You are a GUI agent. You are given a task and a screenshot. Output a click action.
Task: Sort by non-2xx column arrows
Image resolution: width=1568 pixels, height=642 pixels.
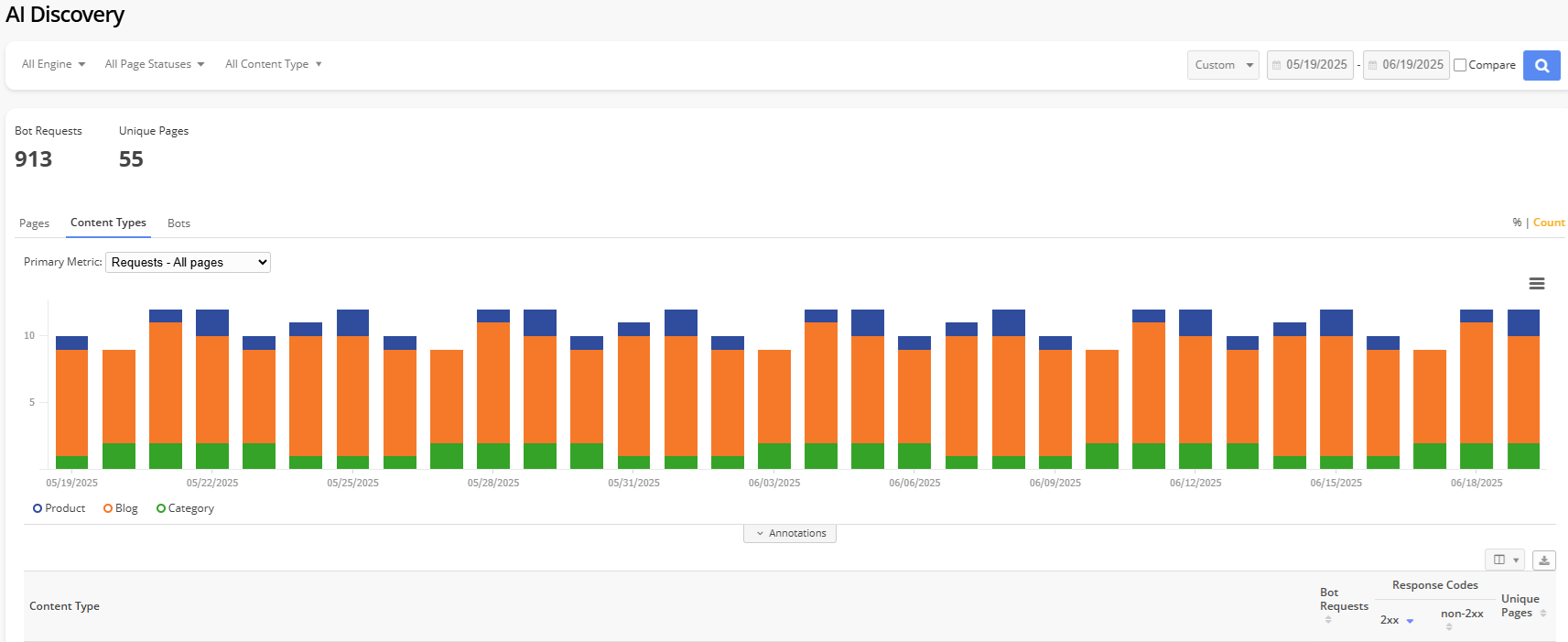1449,626
